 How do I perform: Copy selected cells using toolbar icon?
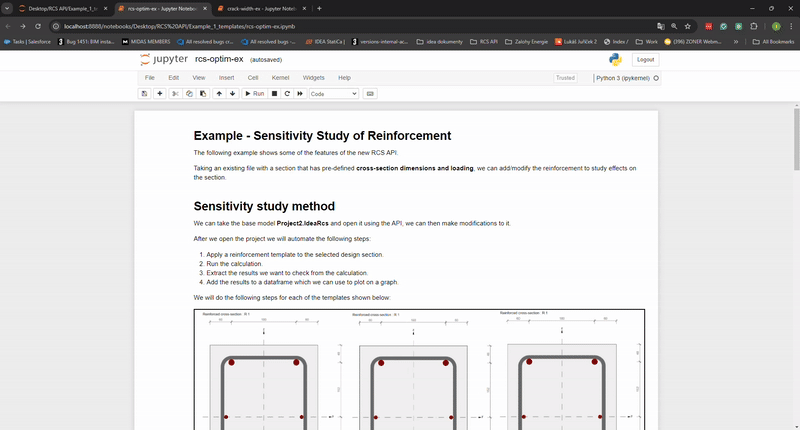tap(189, 93)
